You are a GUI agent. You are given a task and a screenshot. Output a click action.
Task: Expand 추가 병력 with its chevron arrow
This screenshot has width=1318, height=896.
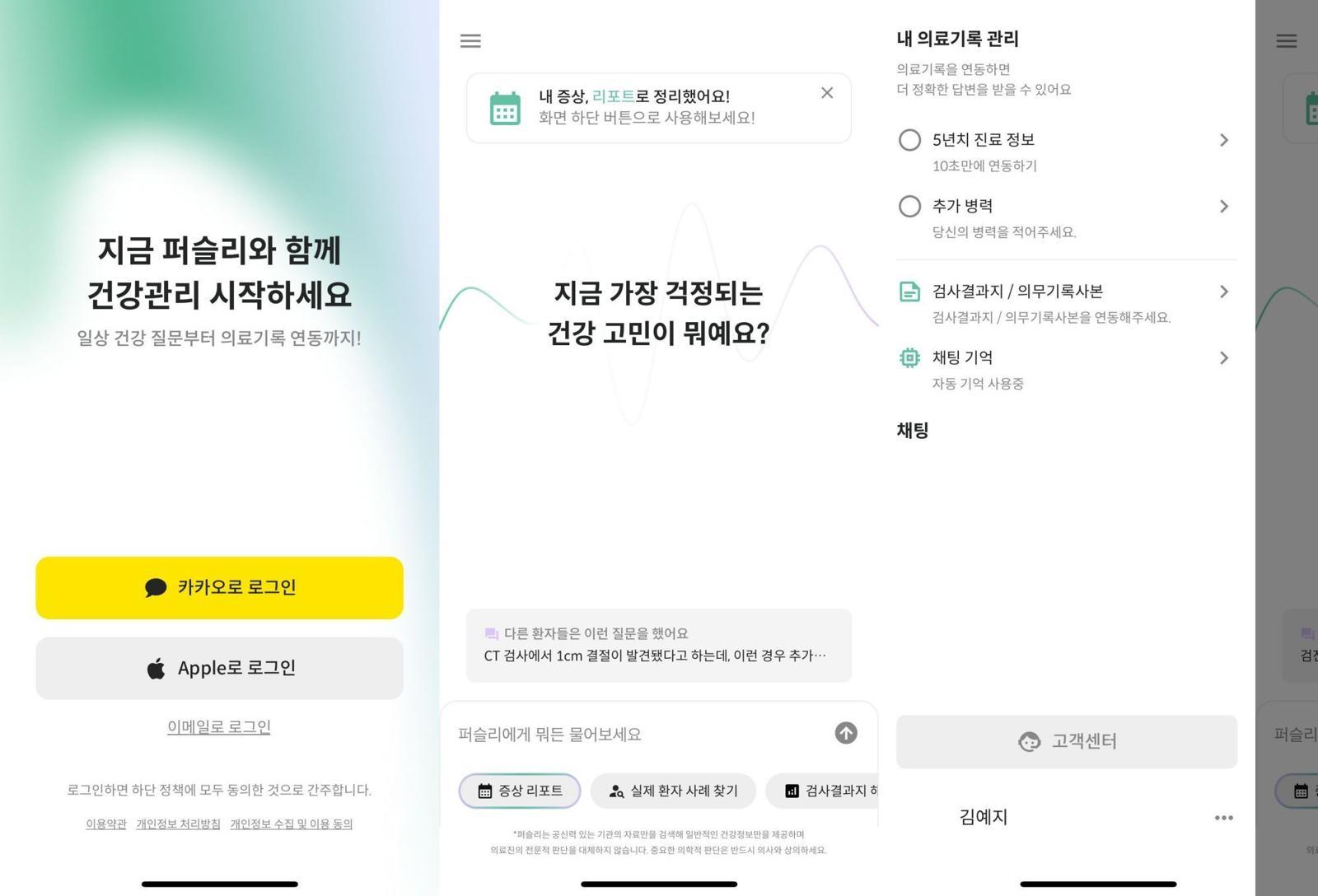[x=1224, y=206]
